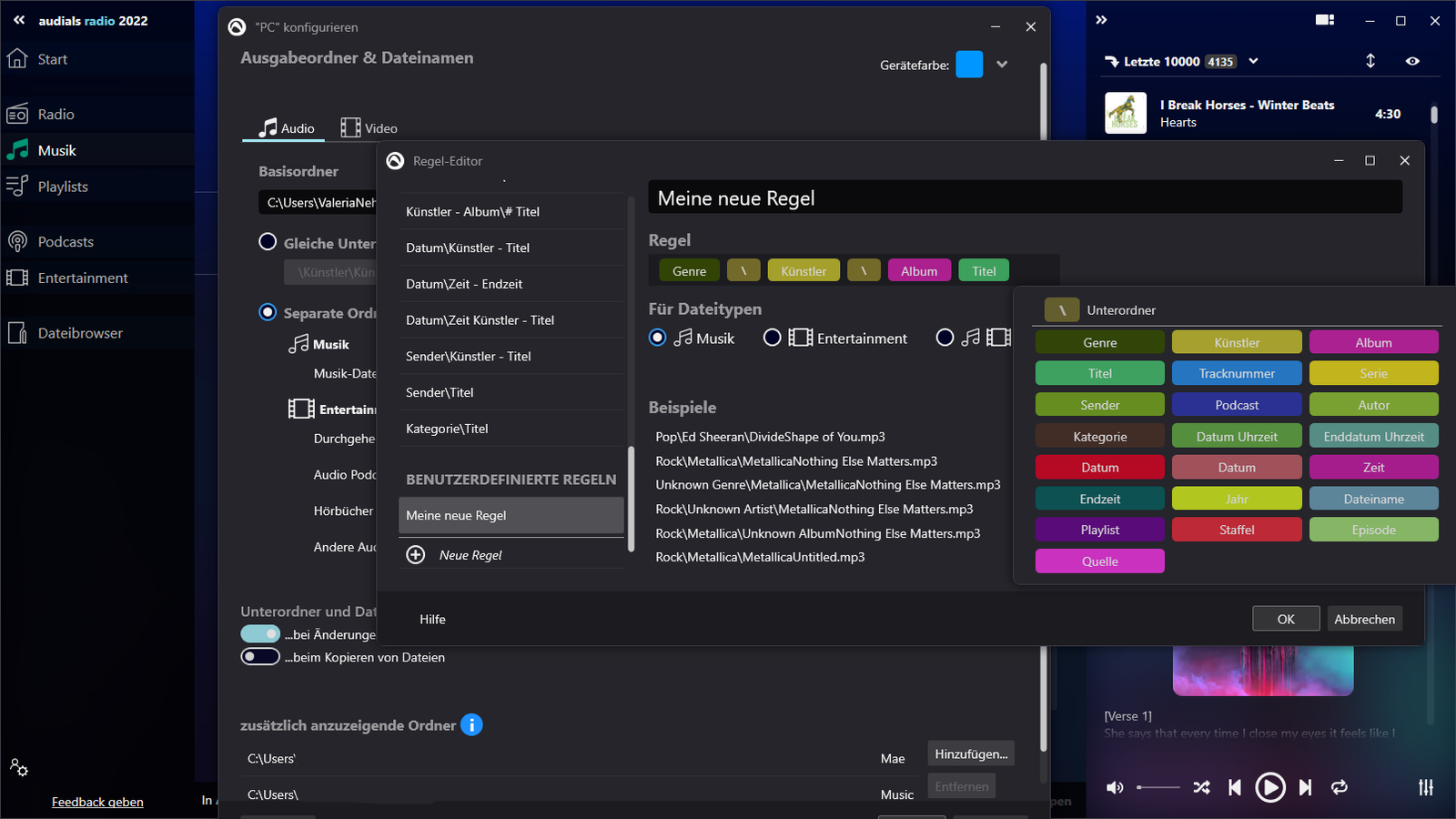Image resolution: width=1456 pixels, height=819 pixels.
Task: Switch to the Video tab
Action: [x=369, y=128]
